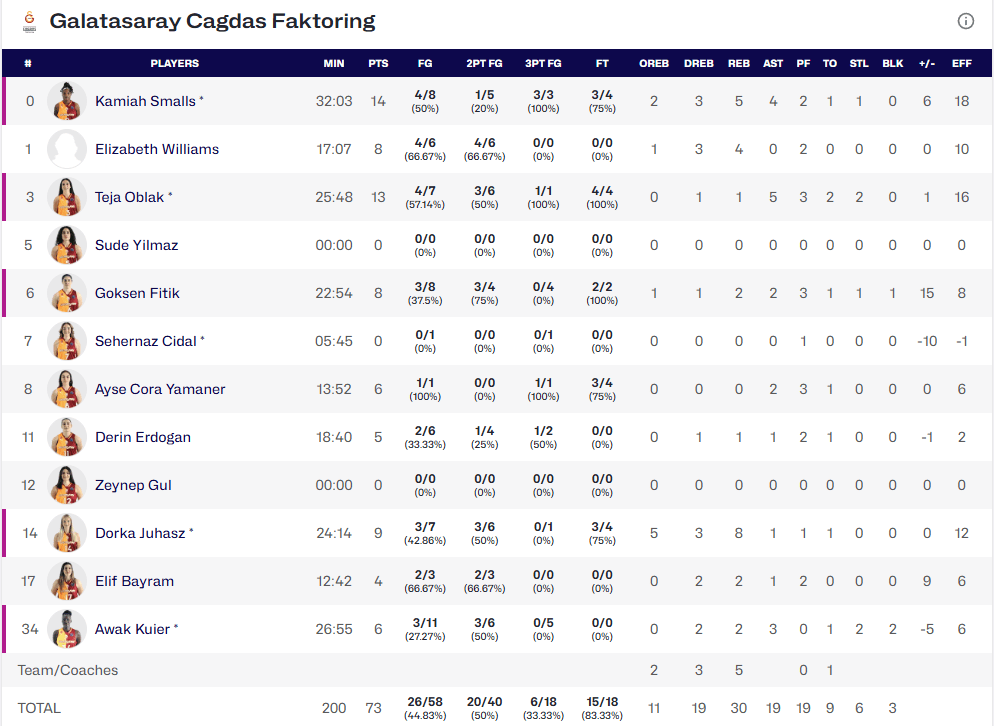The height and width of the screenshot is (726, 994).
Task: Sort by REB column header
Action: (x=739, y=63)
